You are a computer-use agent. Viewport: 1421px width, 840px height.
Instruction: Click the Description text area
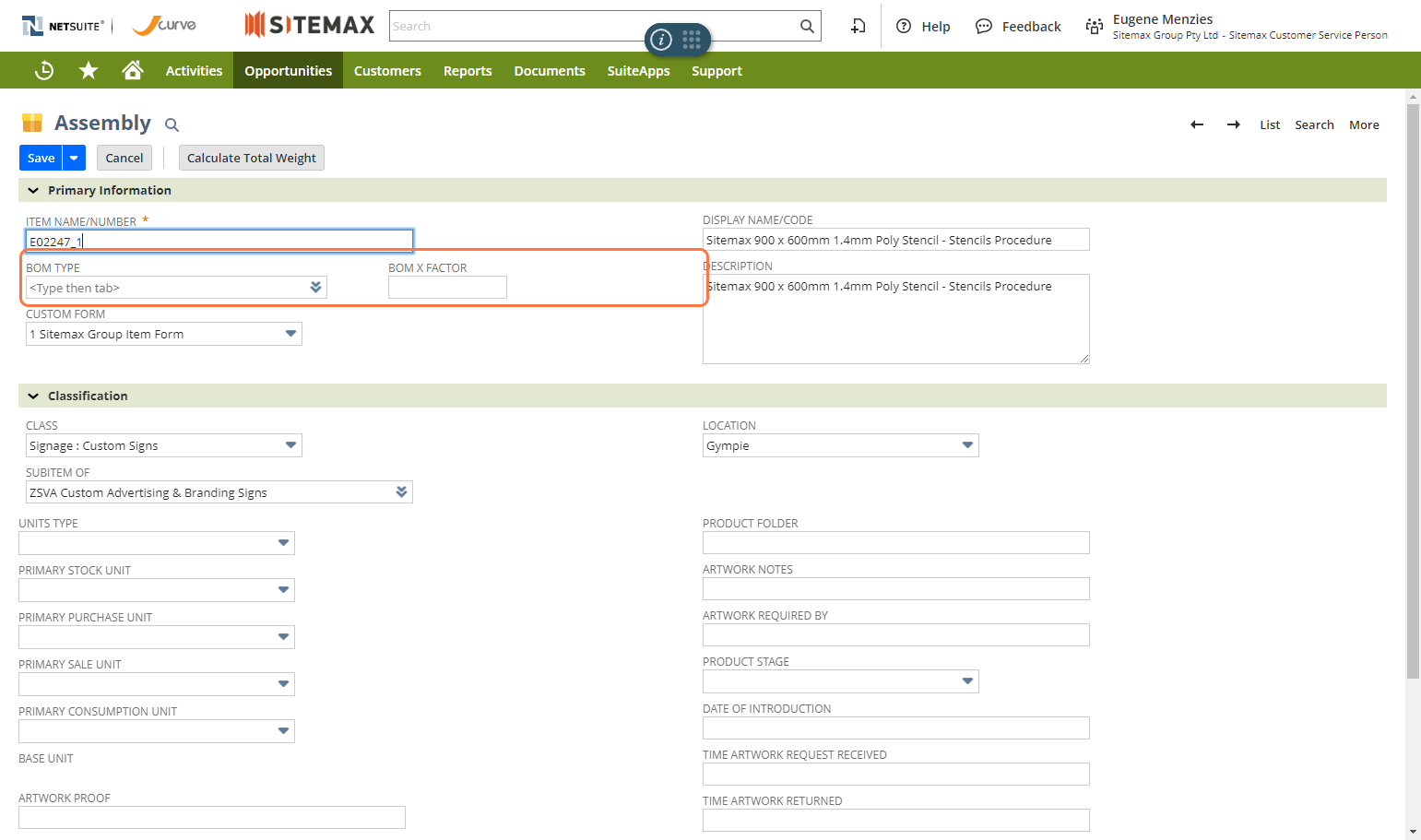tap(896, 319)
